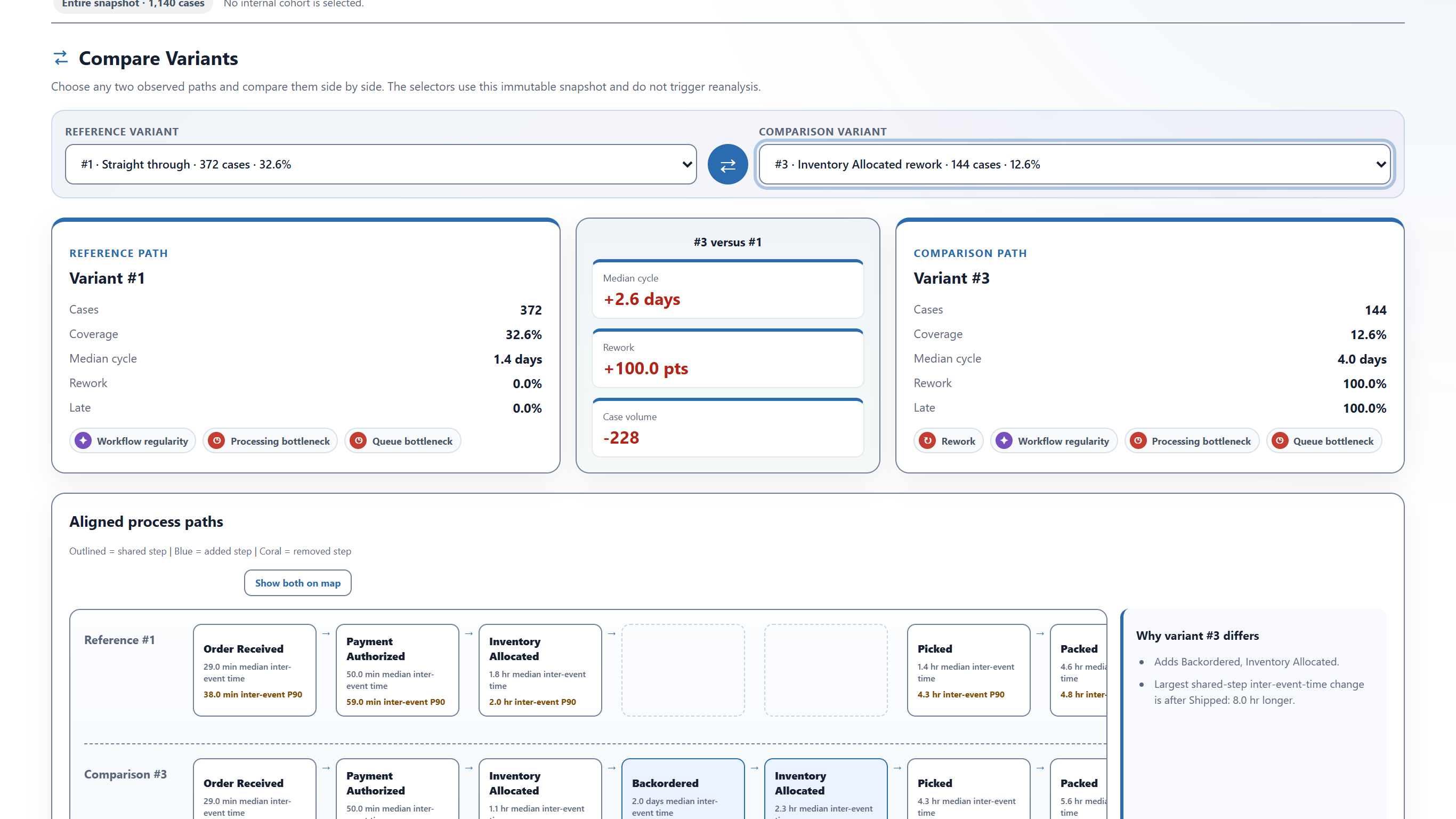Click Queue bottleneck icon in Variant #3
This screenshot has height=819, width=1456.
pyautogui.click(x=1280, y=440)
